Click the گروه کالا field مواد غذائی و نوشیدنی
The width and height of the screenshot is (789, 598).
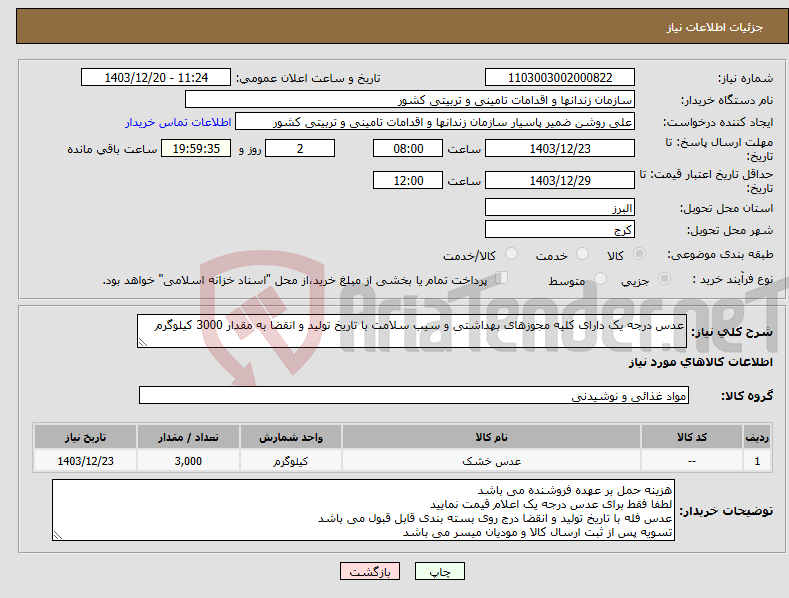414,395
